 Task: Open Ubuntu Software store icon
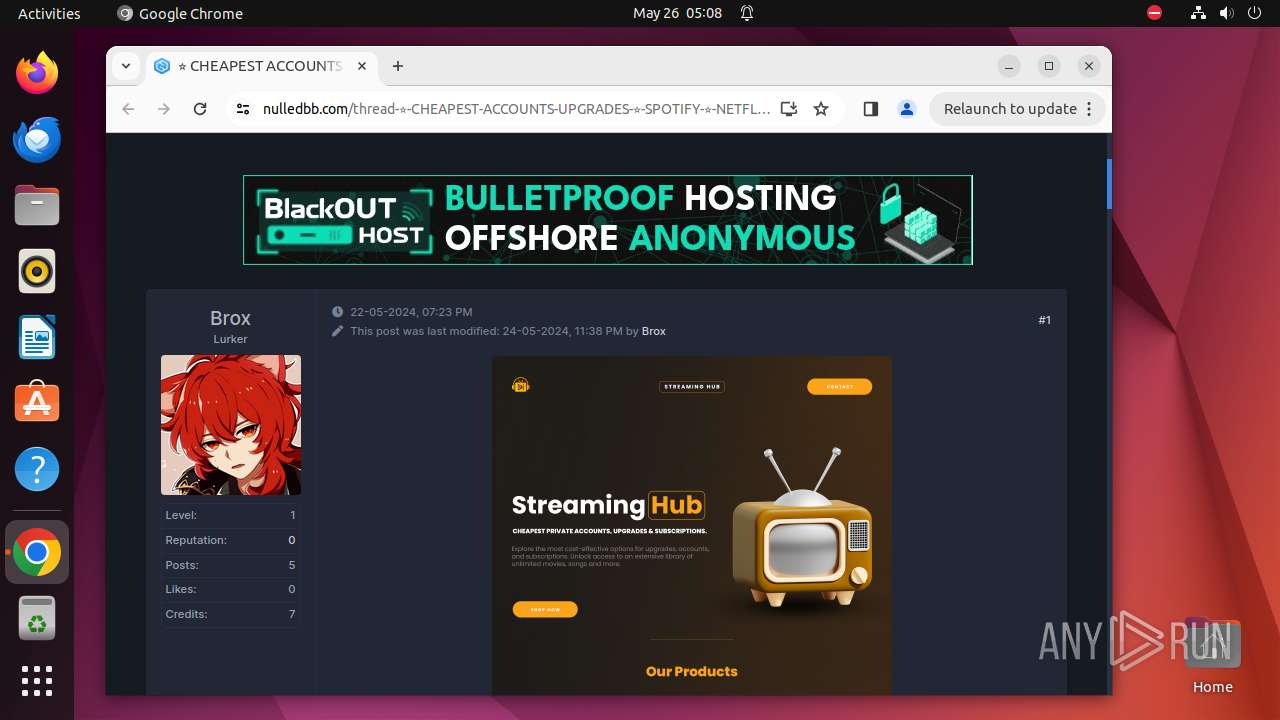(x=37, y=403)
